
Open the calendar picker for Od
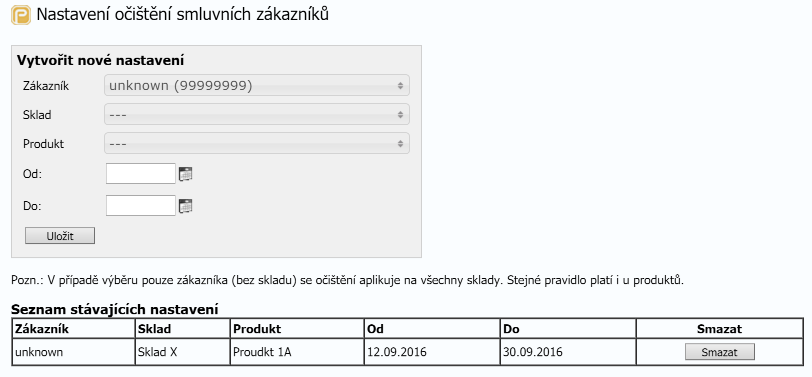(185, 174)
